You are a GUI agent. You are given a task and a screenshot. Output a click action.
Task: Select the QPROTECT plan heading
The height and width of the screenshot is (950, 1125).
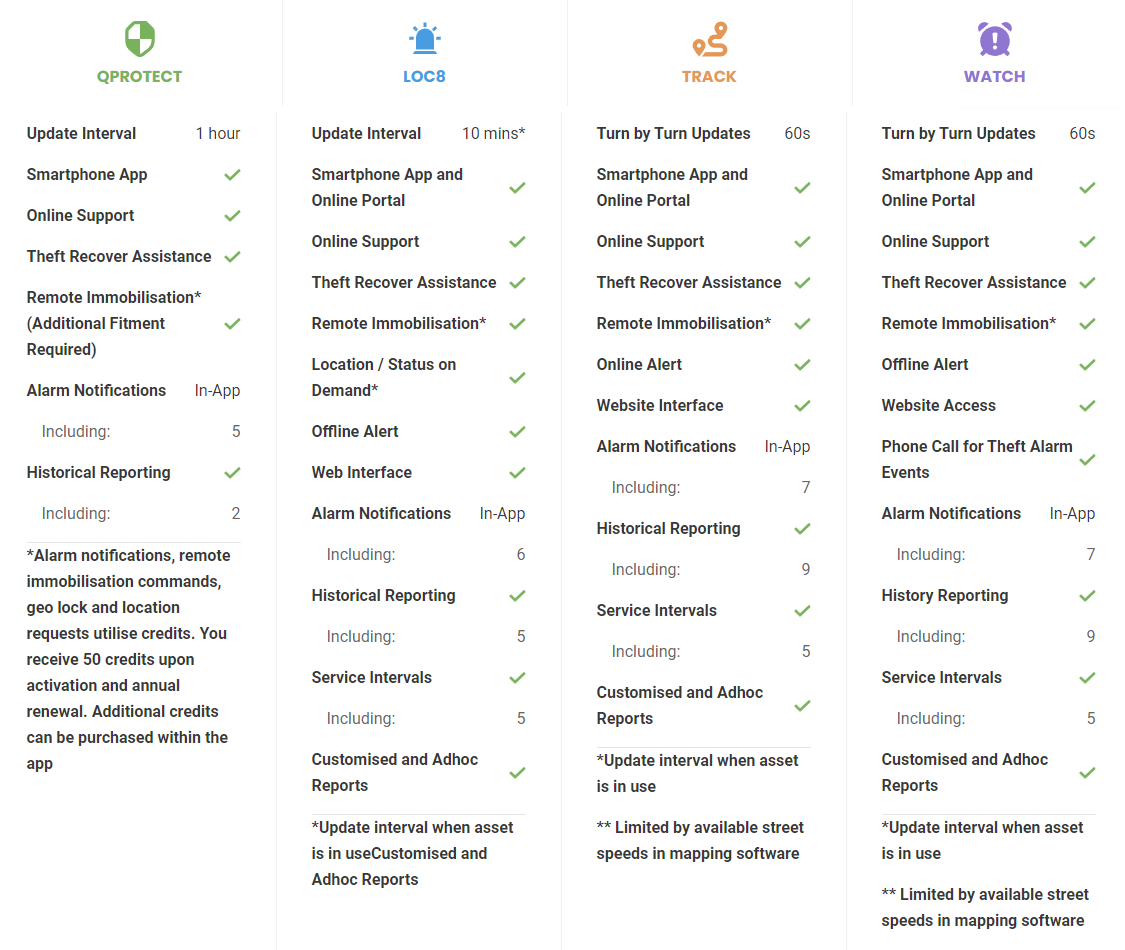(x=139, y=77)
